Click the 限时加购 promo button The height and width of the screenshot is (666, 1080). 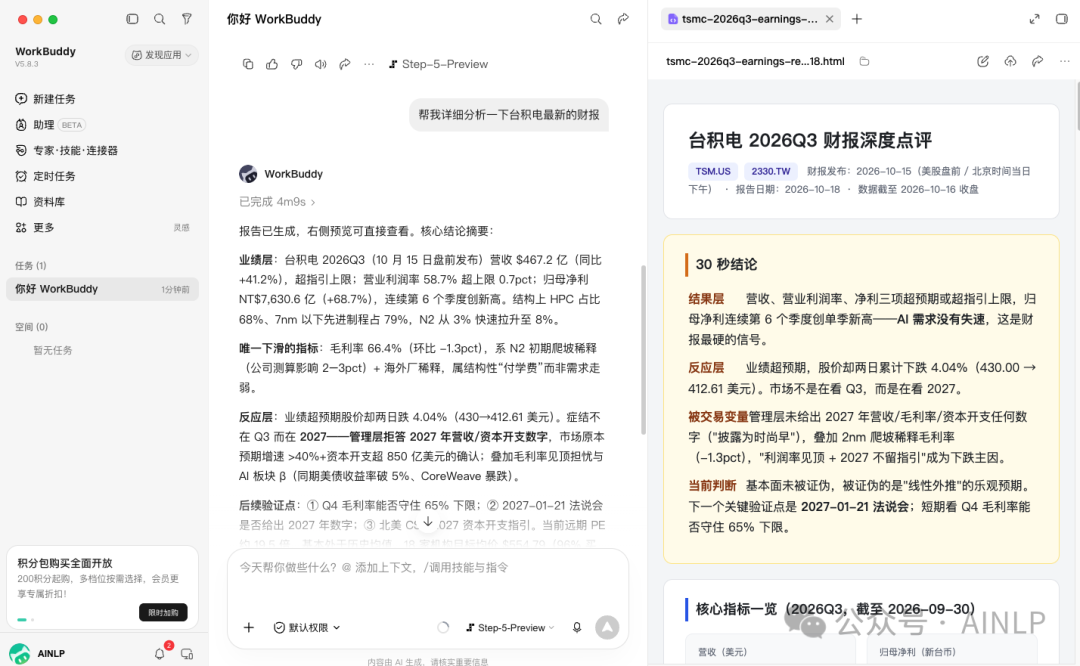(163, 612)
